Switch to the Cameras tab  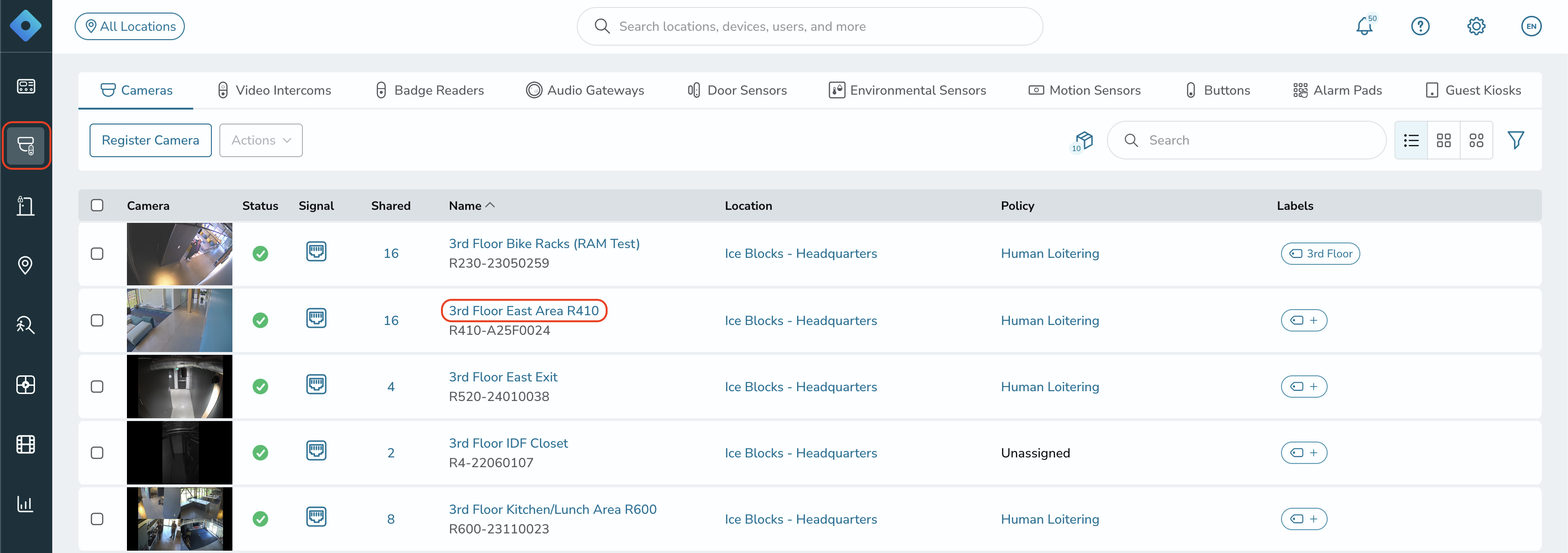[136, 90]
